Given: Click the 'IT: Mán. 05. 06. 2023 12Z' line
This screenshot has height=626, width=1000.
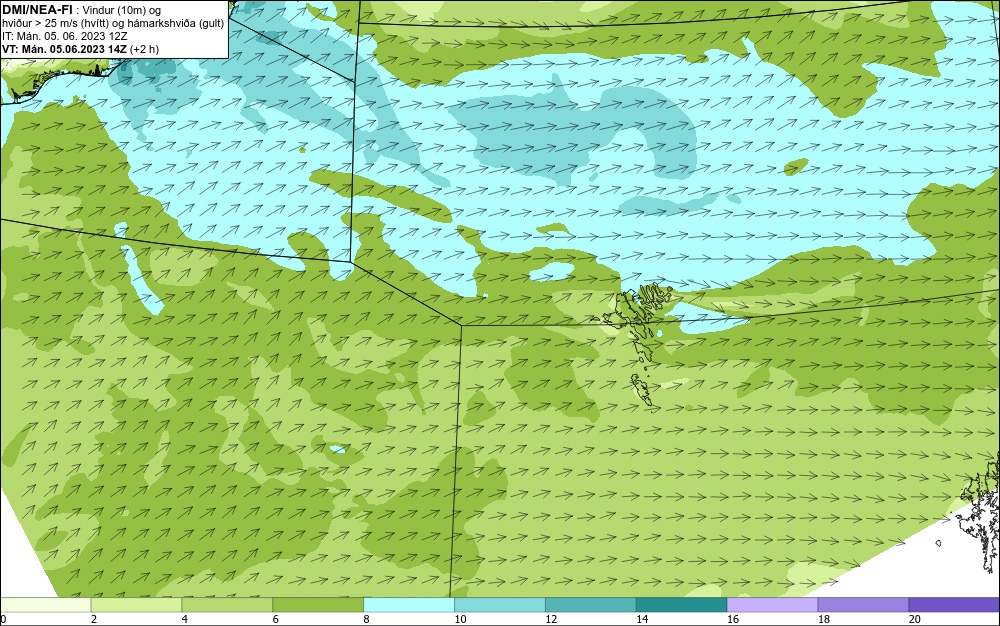Looking at the screenshot, I should [64, 36].
